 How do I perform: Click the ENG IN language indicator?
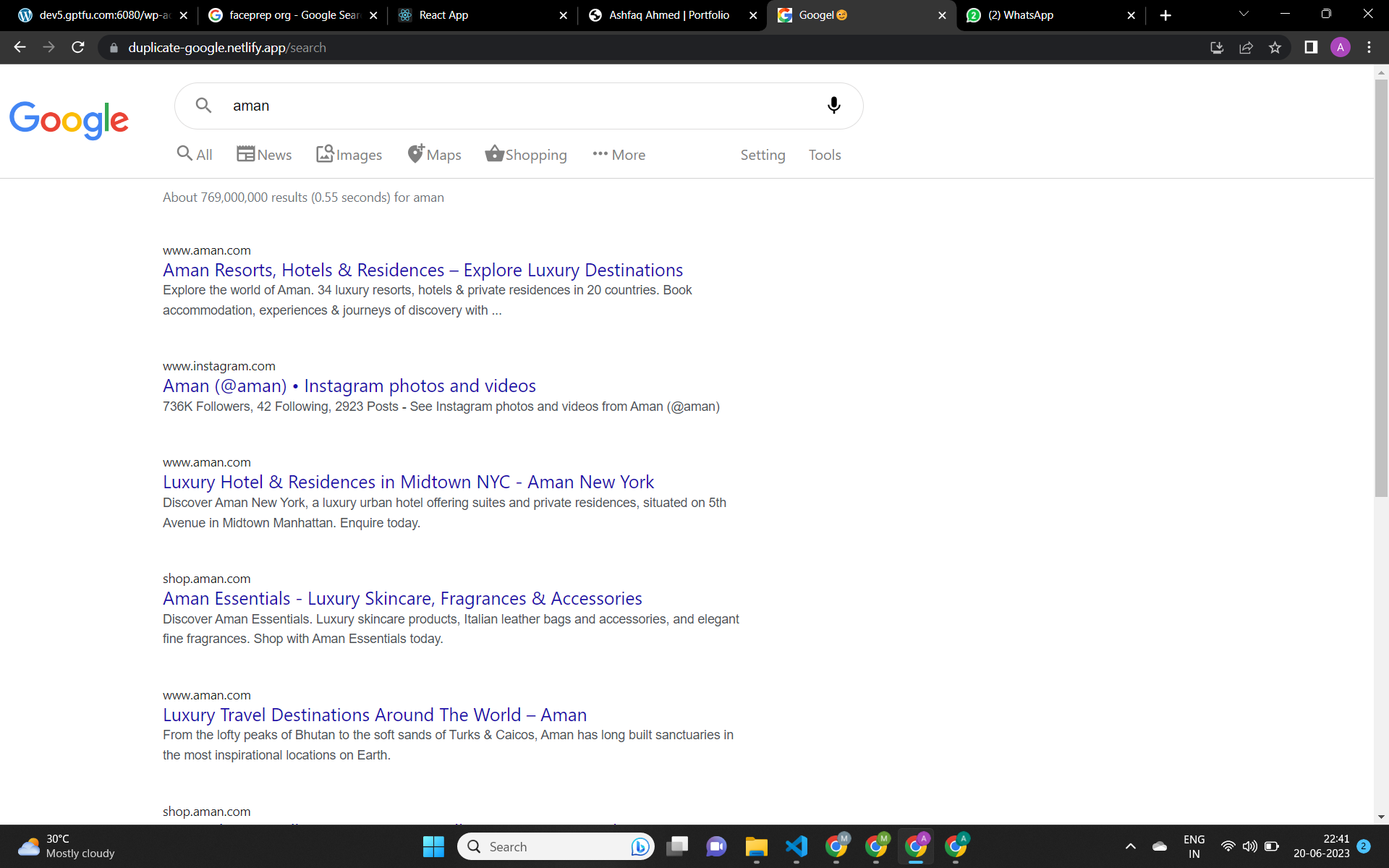(1194, 846)
